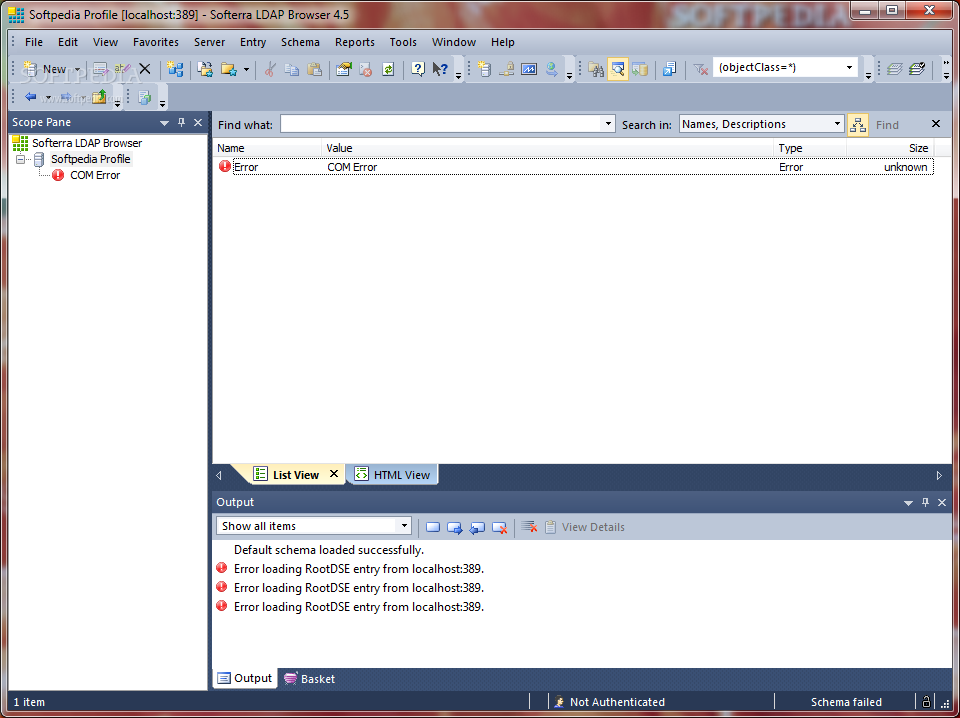This screenshot has width=960, height=718.
Task: Click the Favorites folder star icon
Action: pos(228,69)
